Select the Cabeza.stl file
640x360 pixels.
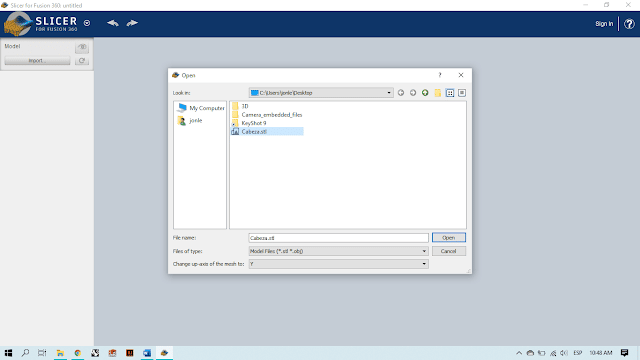[267, 131]
